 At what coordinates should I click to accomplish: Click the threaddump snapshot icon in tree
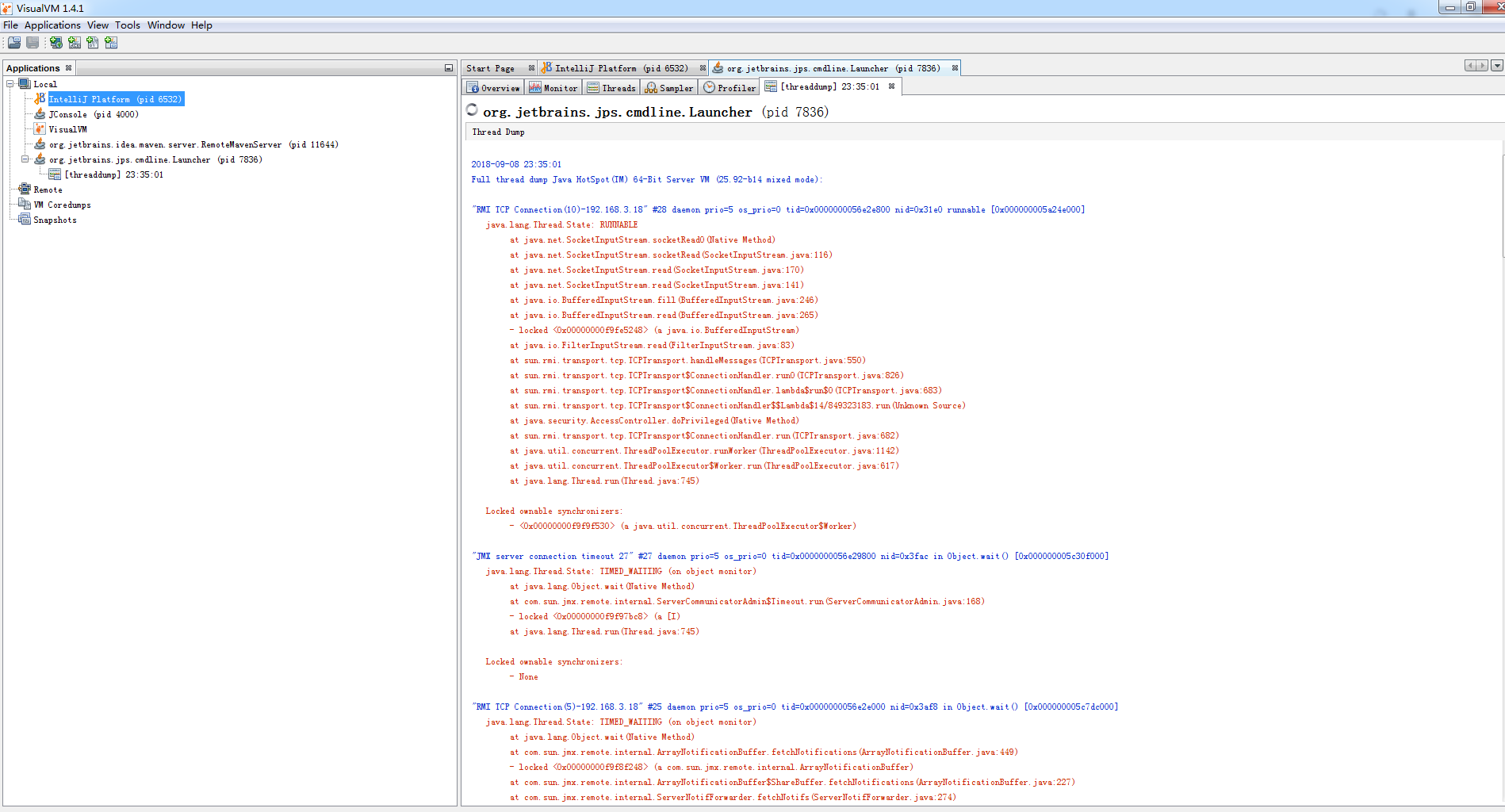(55, 174)
